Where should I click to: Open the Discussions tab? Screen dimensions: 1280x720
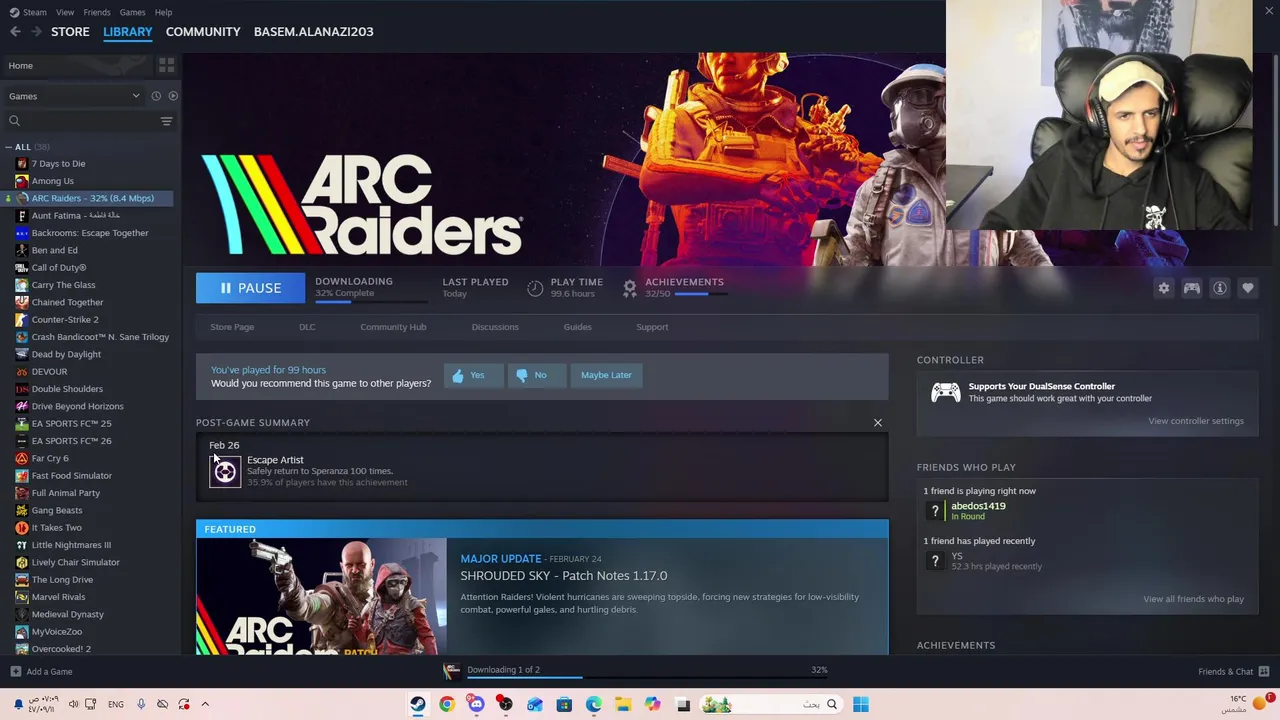pyautogui.click(x=495, y=327)
